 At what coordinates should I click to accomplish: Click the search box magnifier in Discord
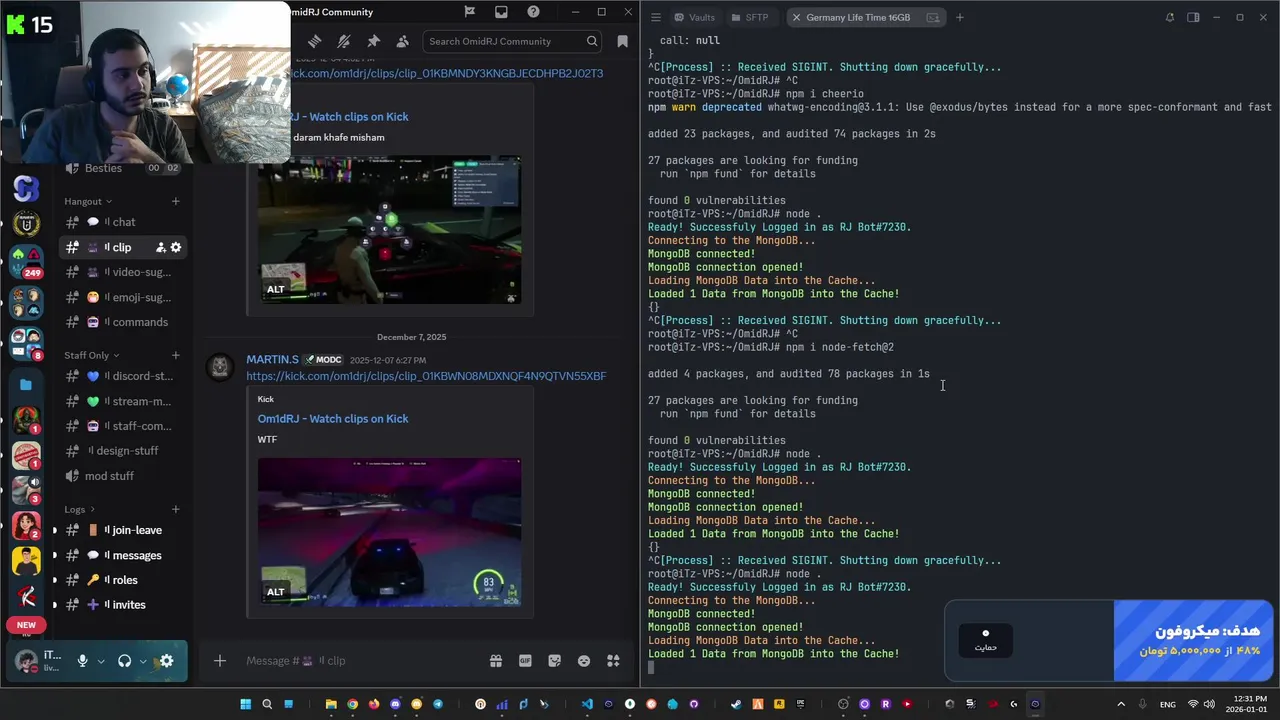click(x=592, y=41)
